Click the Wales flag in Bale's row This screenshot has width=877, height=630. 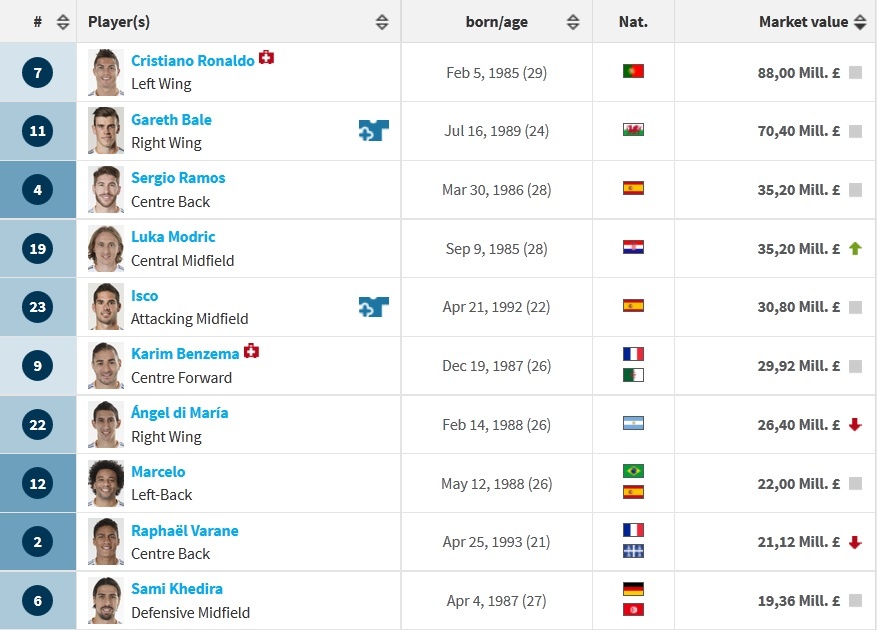pyautogui.click(x=633, y=130)
